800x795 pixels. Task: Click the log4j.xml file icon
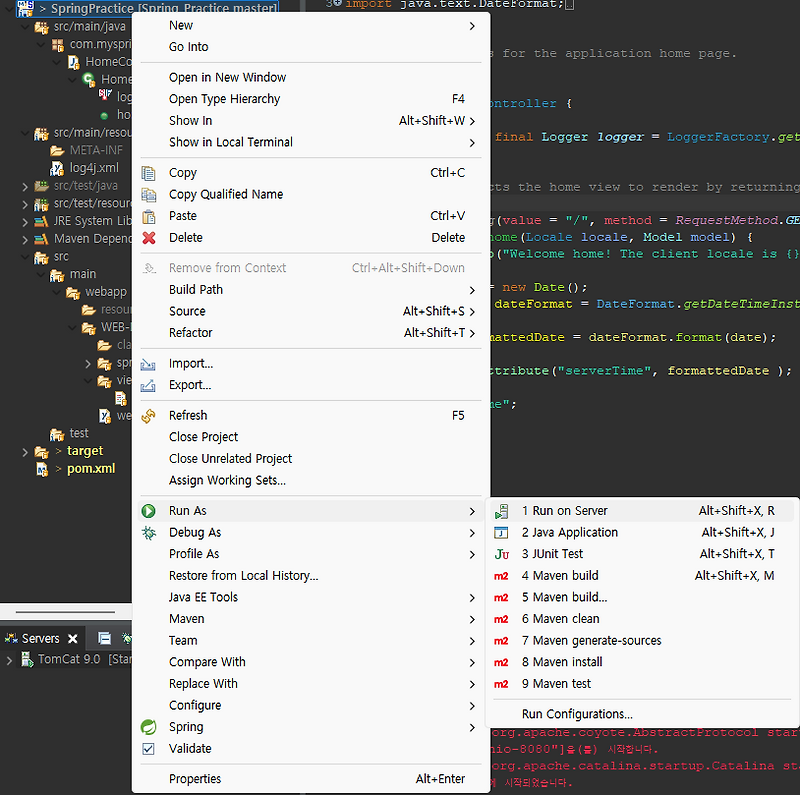pyautogui.click(x=56, y=168)
